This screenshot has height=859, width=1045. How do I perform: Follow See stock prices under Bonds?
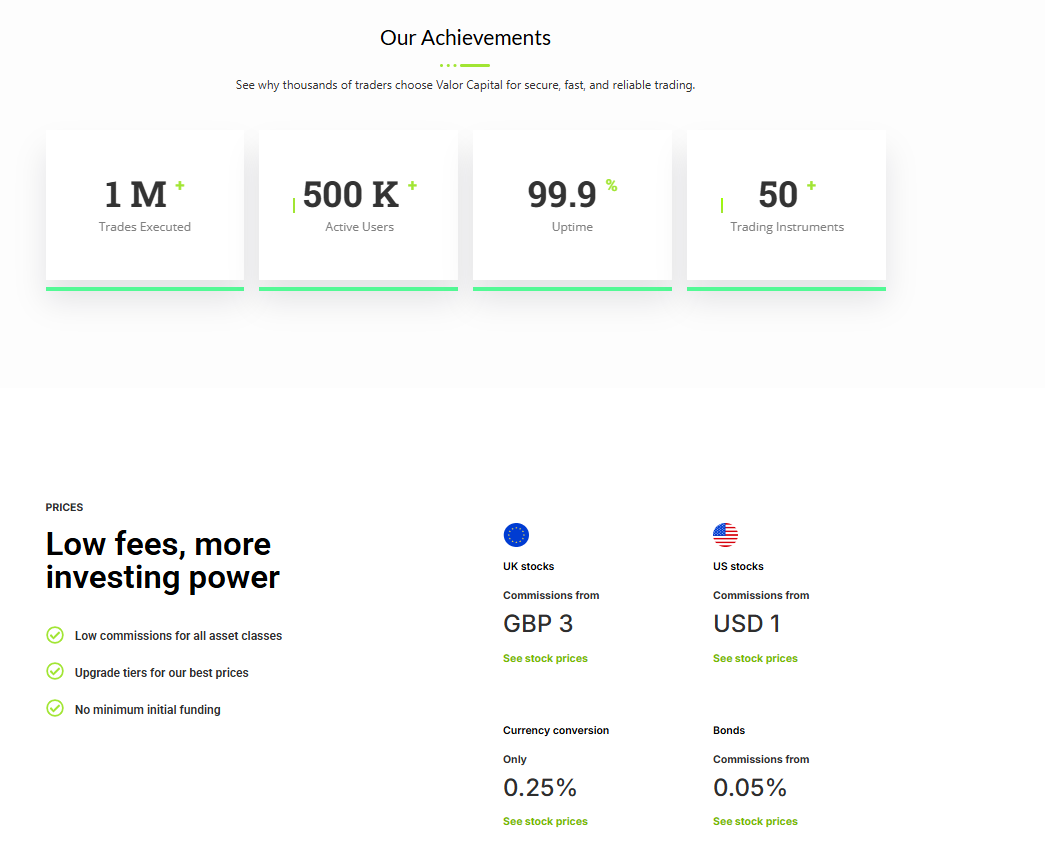point(755,821)
